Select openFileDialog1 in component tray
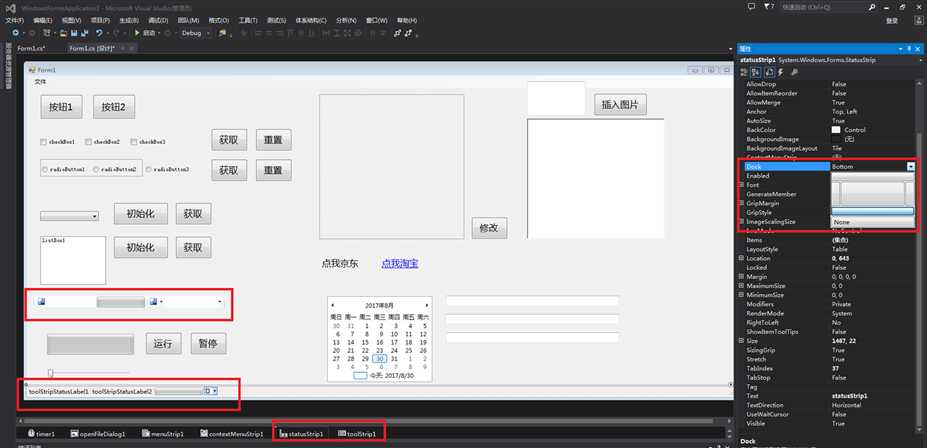927x448 pixels. click(98, 434)
